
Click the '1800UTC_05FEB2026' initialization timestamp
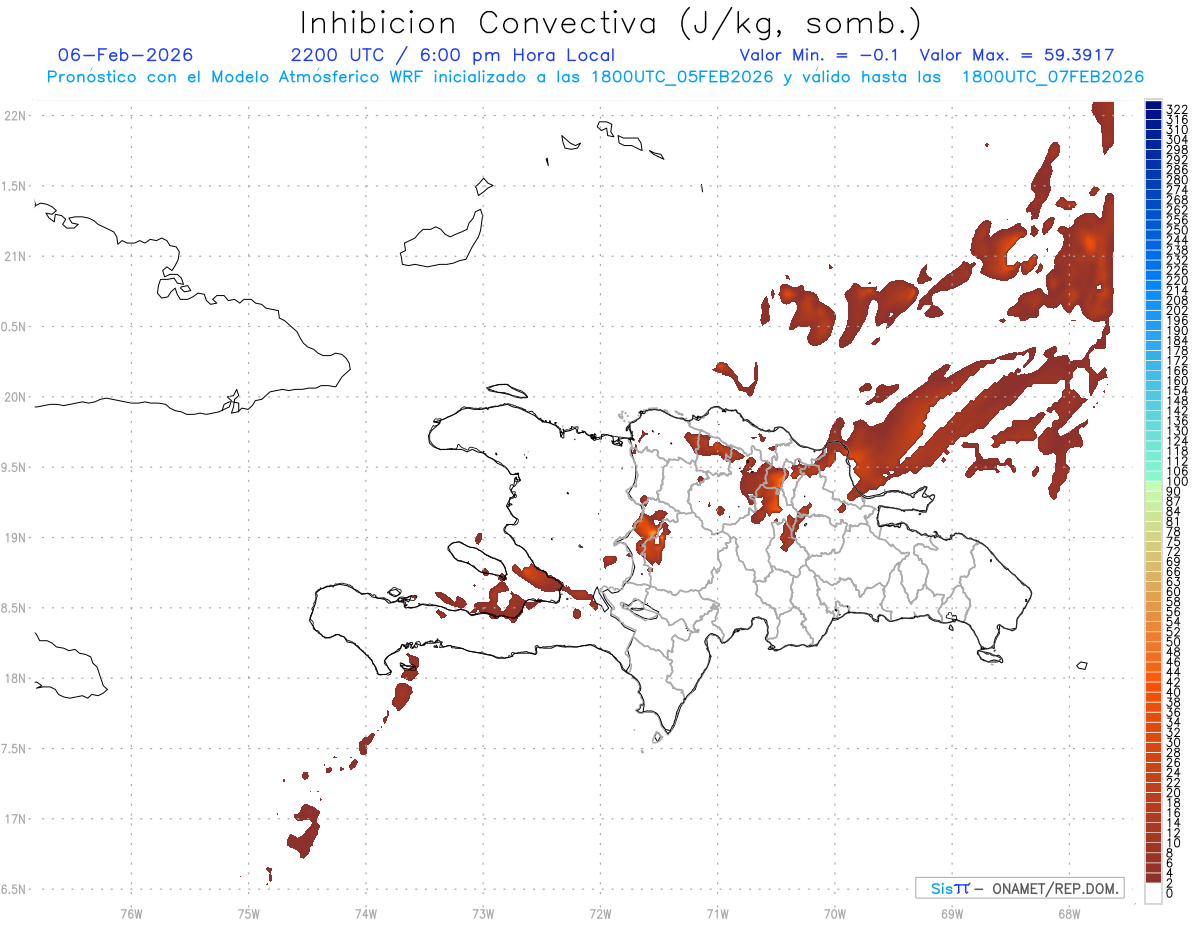[682, 77]
